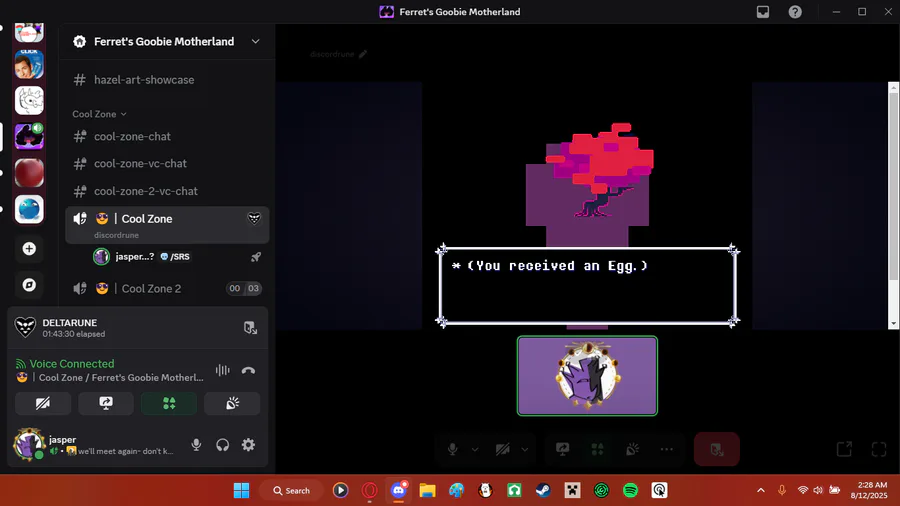900x506 pixels.
Task: Open the Discord help question mark
Action: click(x=795, y=11)
